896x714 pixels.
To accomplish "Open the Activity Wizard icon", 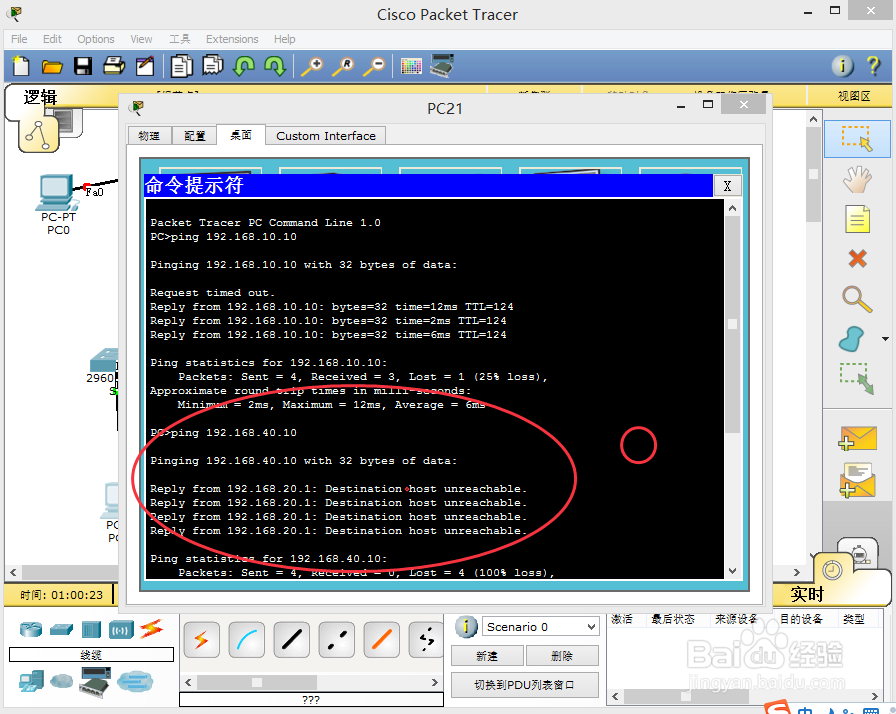I will [x=145, y=66].
